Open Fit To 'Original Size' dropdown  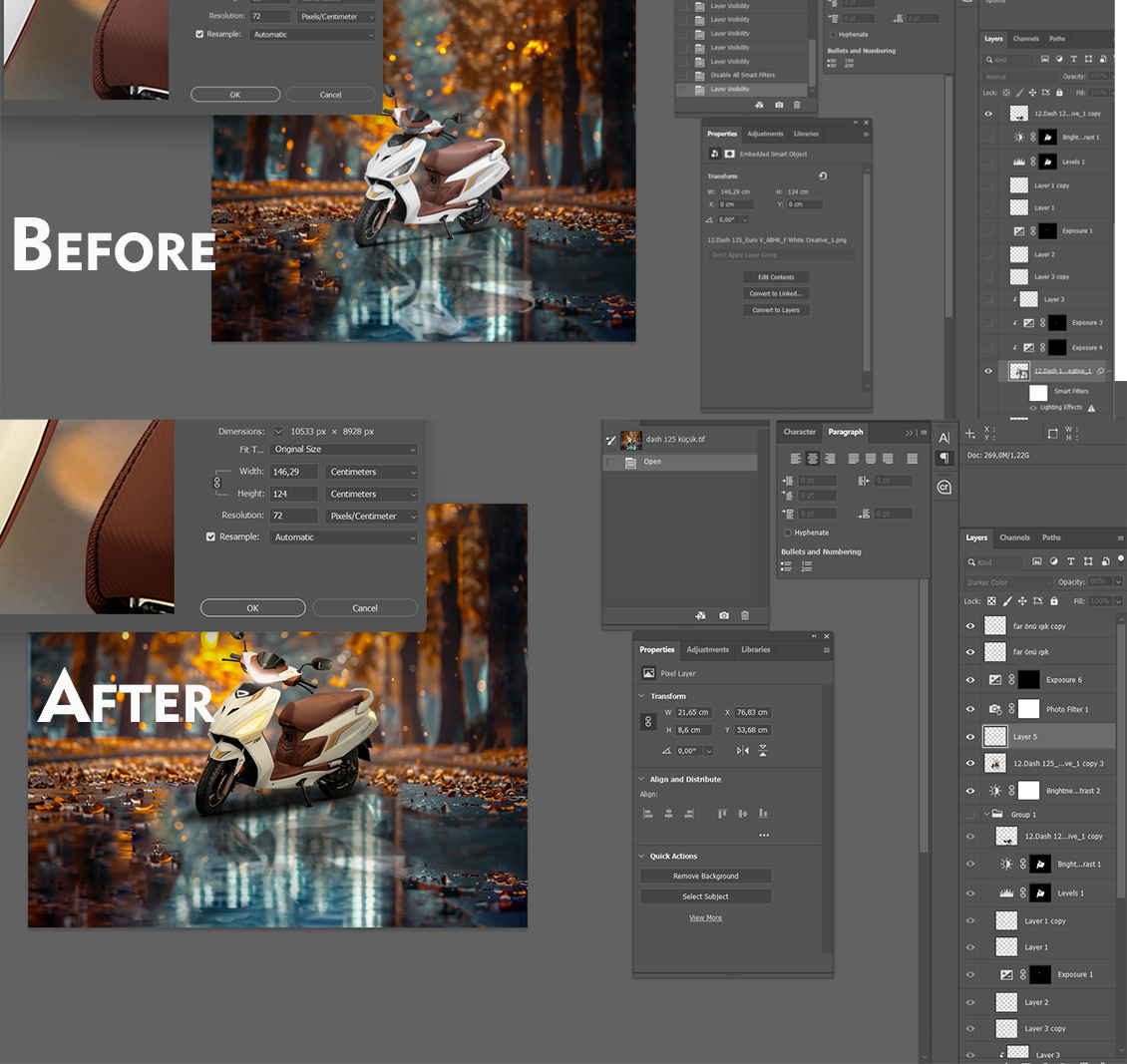343,449
